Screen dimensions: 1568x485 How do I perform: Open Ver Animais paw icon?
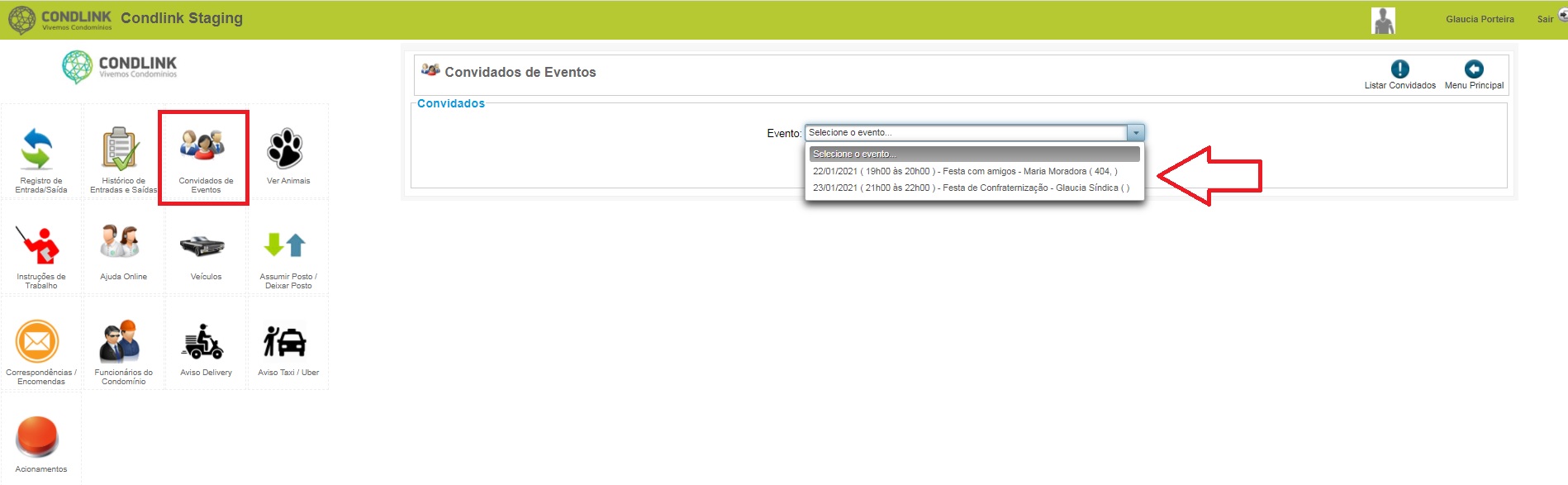point(286,149)
